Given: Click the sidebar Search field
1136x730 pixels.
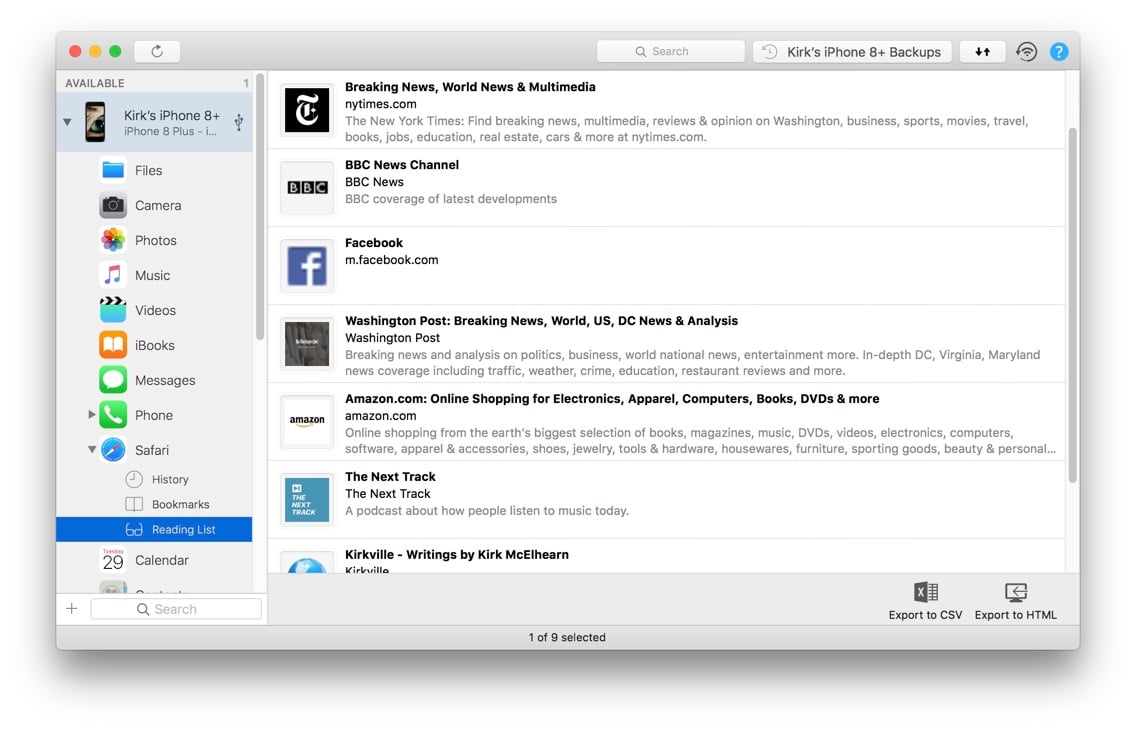Looking at the screenshot, I should pyautogui.click(x=176, y=609).
